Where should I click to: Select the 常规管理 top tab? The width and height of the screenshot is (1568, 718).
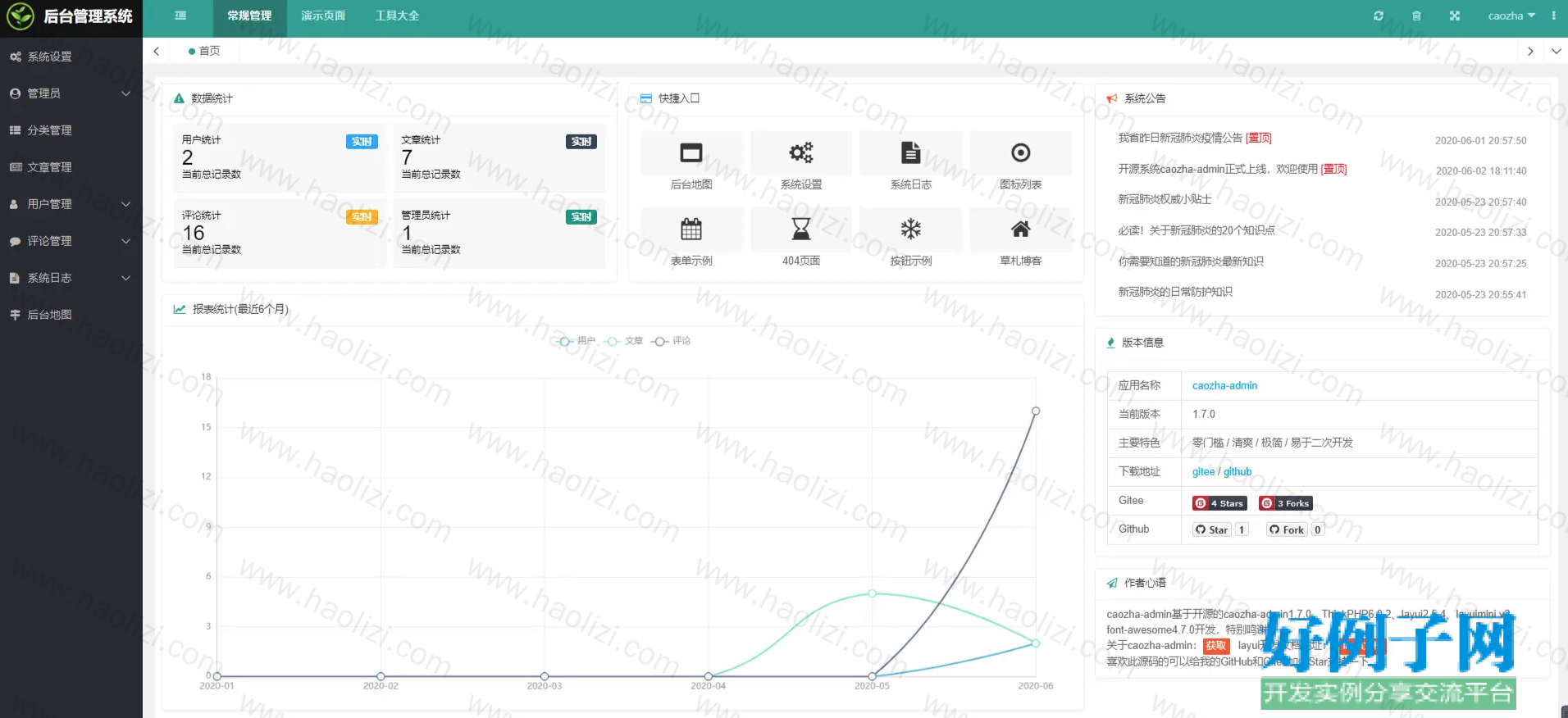point(249,16)
